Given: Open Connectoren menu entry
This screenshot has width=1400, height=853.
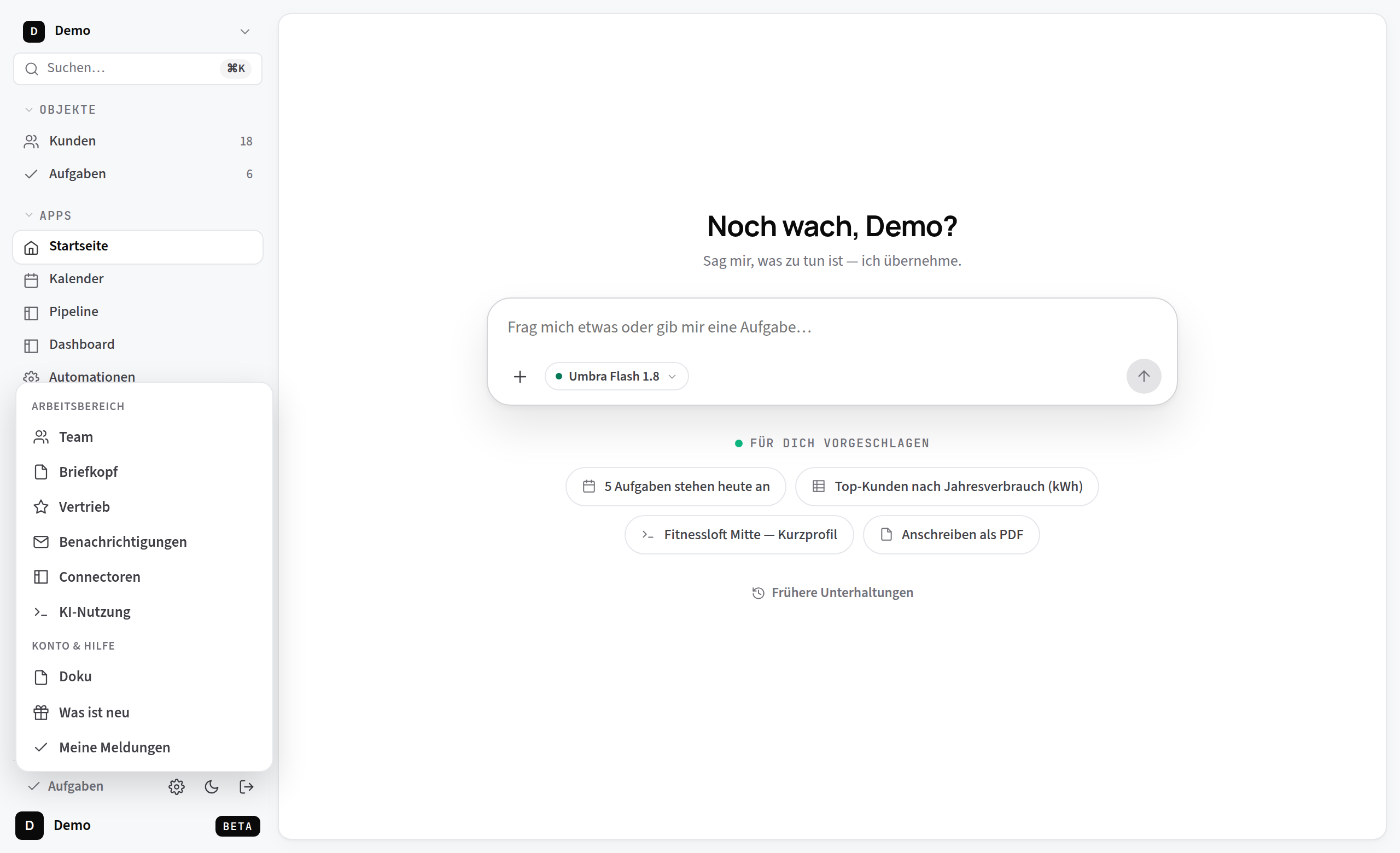Looking at the screenshot, I should pos(144,577).
